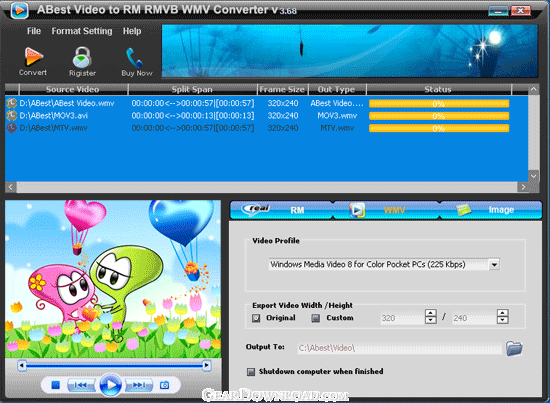This screenshot has width=550, height=403.
Task: Capture snapshot with the camera icon
Action: tap(165, 385)
